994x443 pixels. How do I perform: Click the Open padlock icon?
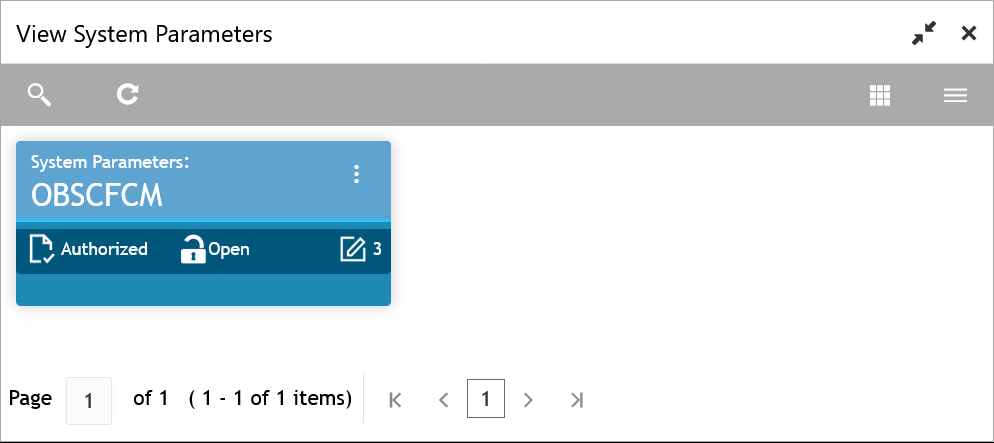pos(193,248)
